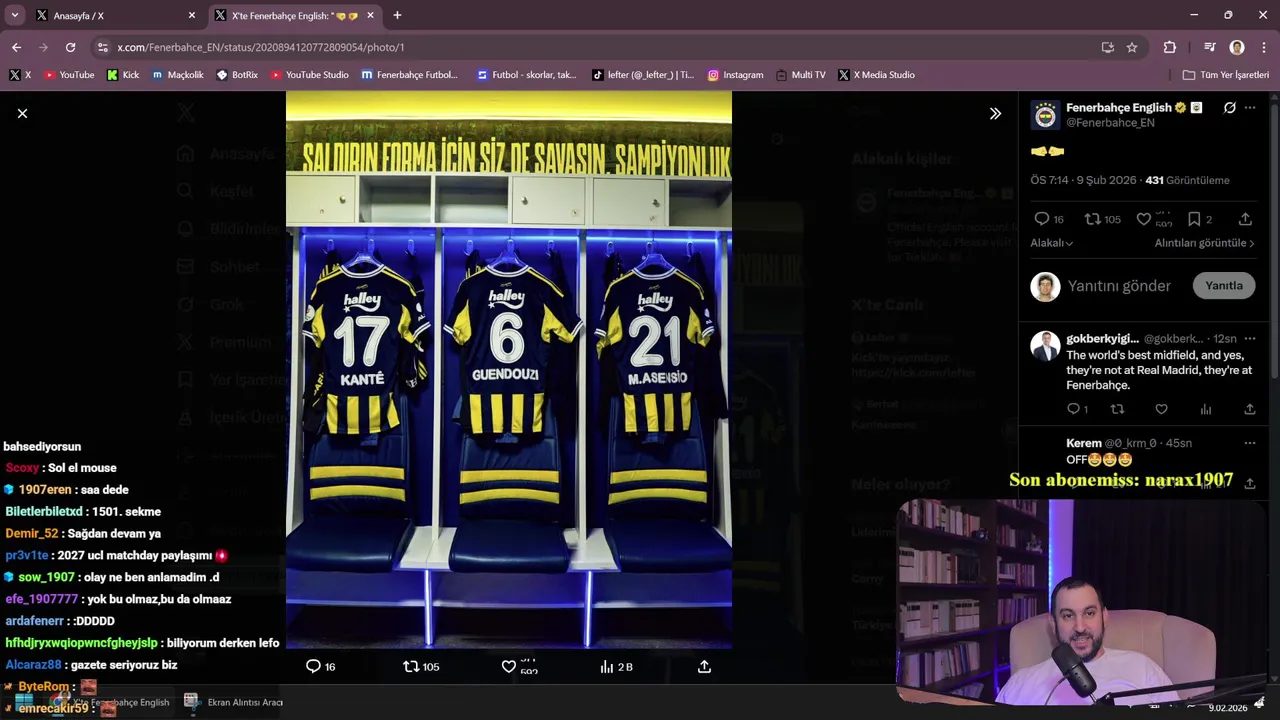Click the locker room jersey photo
1280x720 pixels.
pyautogui.click(x=509, y=370)
